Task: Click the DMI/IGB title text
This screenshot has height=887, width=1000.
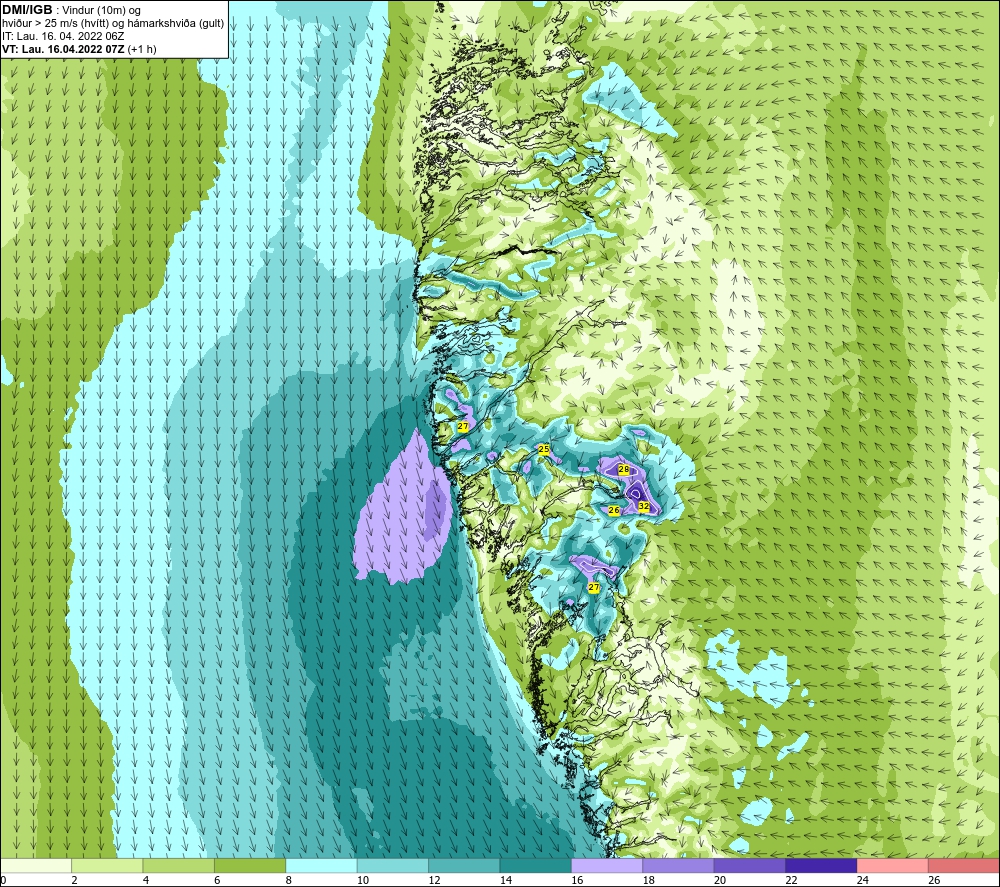Action: pos(27,10)
